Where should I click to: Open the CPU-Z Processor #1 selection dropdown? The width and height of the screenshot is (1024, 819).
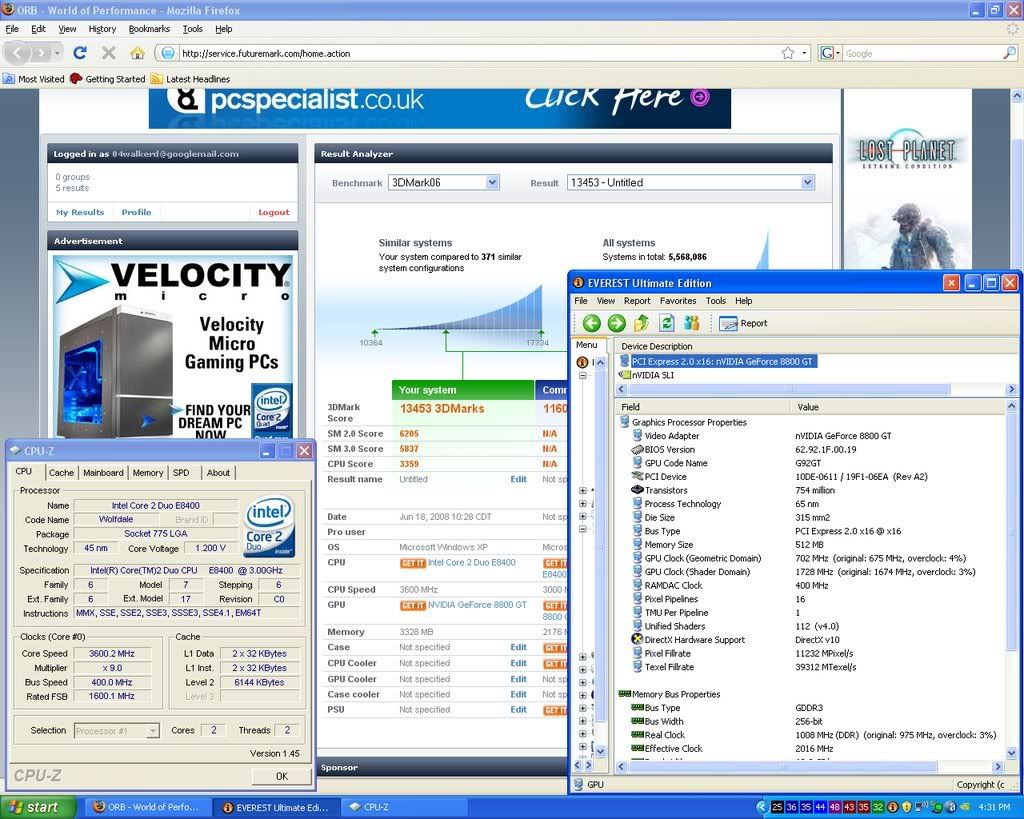point(152,731)
